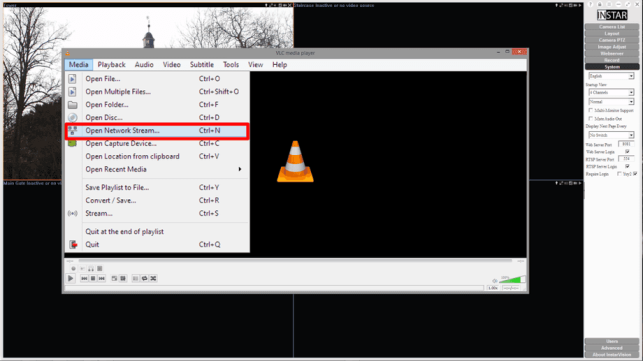This screenshot has height=361, width=643.
Task: Click the InstarVision lock icon
Action: [x=600, y=4]
